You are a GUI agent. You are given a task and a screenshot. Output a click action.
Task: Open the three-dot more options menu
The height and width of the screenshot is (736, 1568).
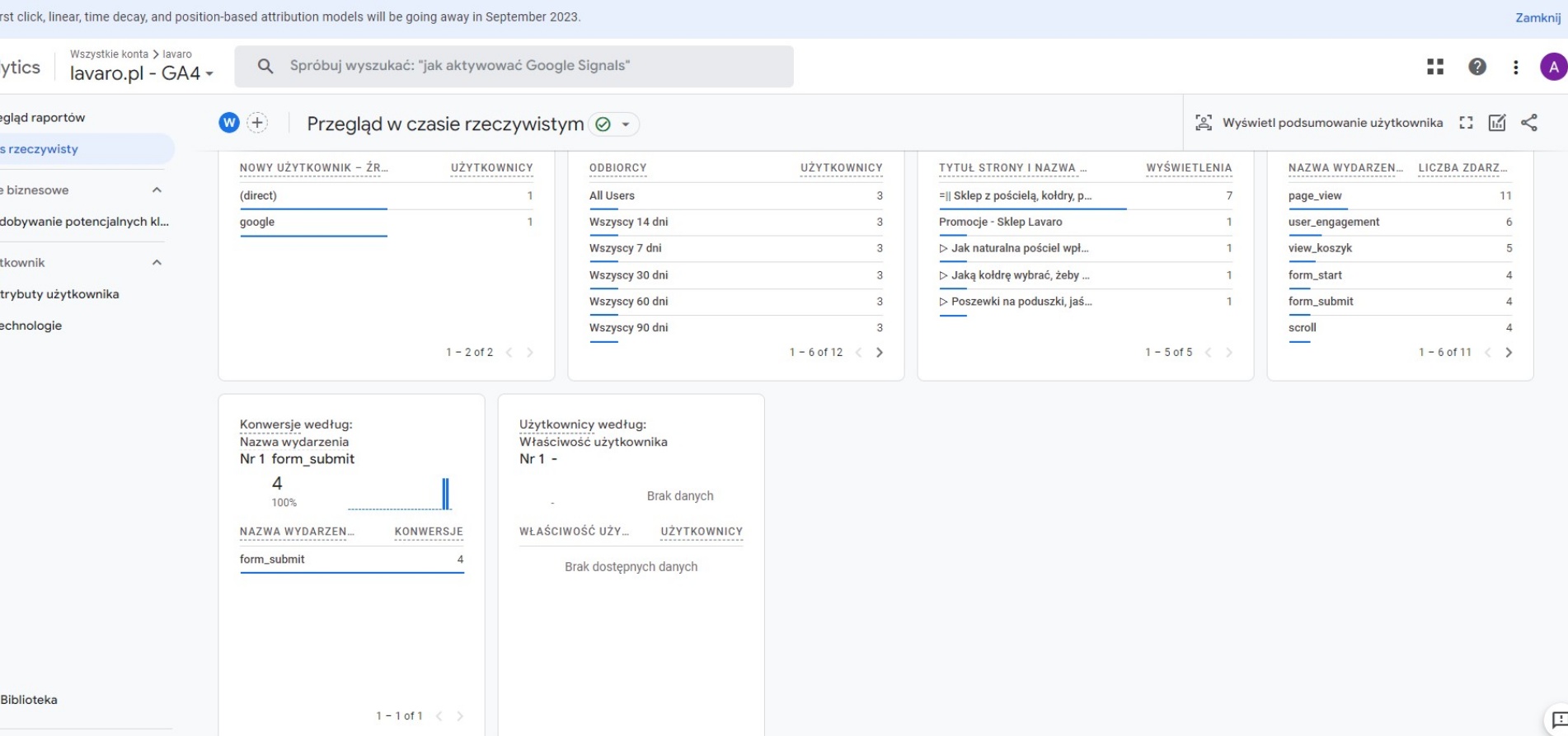click(x=1515, y=67)
